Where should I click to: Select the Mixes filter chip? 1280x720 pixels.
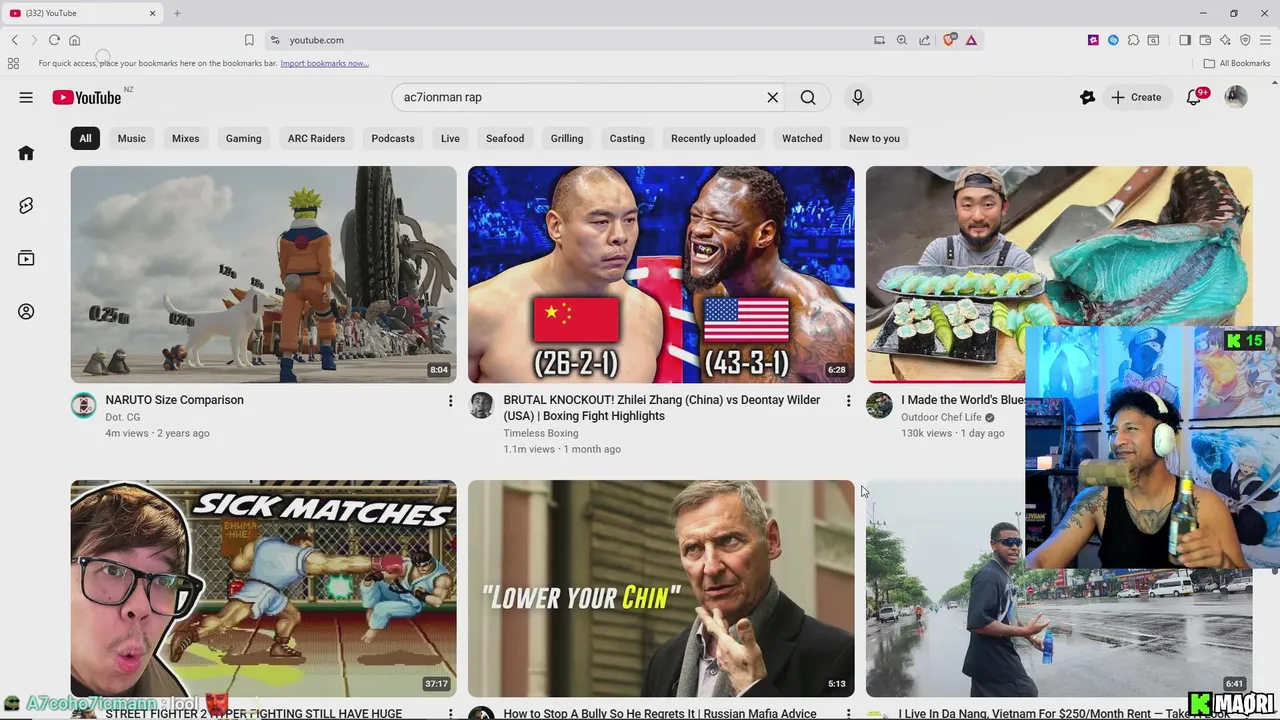tap(185, 139)
